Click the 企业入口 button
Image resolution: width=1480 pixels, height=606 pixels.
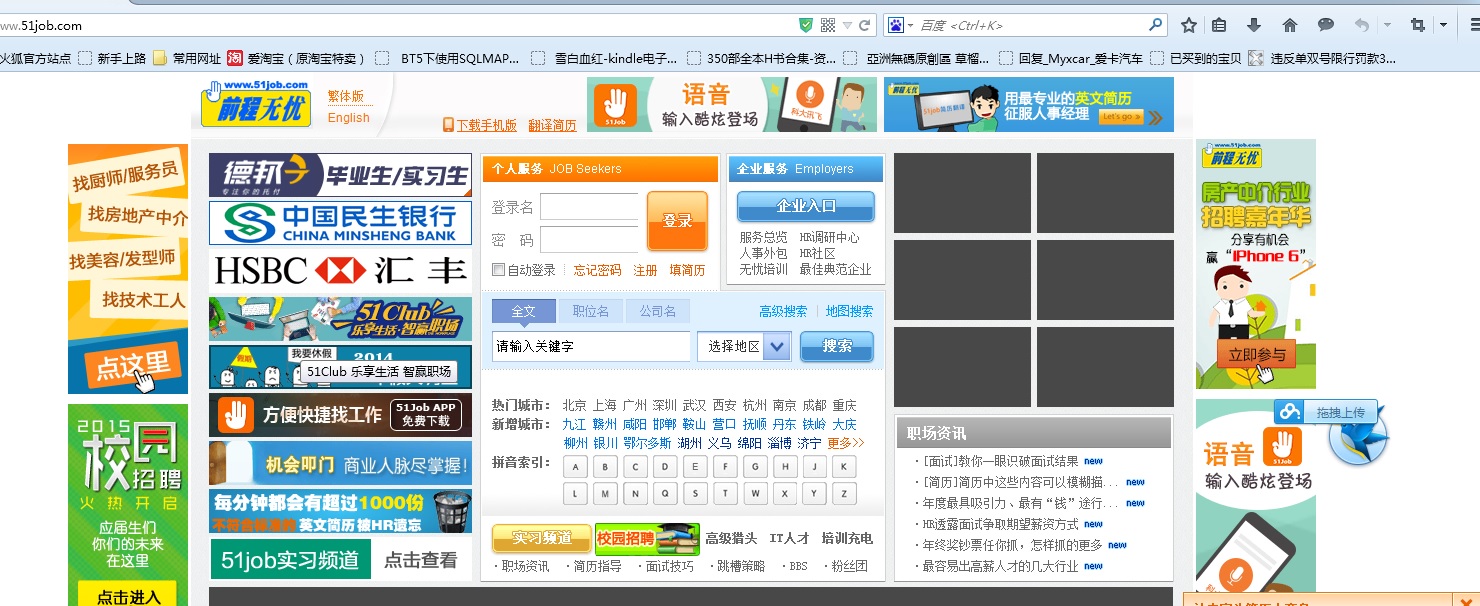[806, 206]
